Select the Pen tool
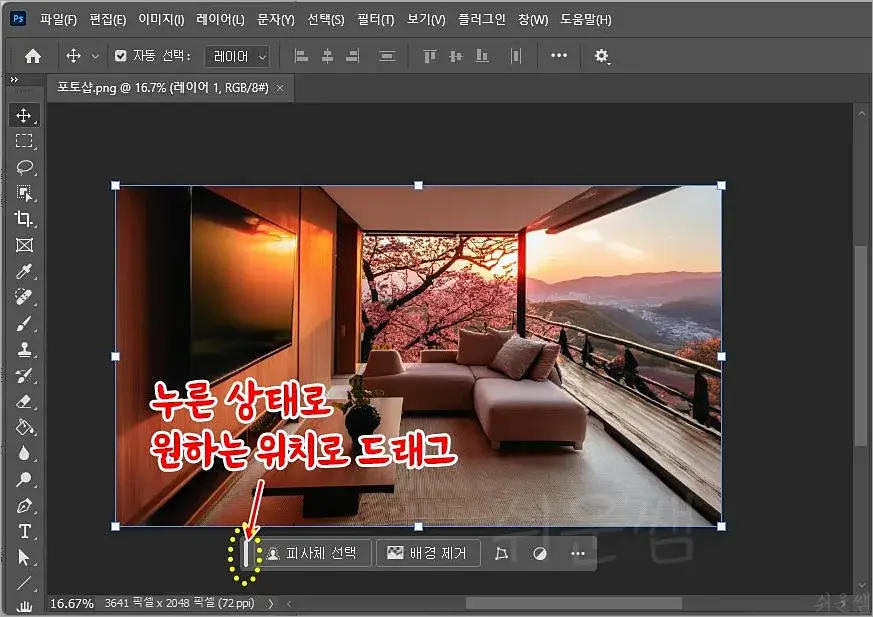Viewport: 873px width, 617px height. [25, 505]
